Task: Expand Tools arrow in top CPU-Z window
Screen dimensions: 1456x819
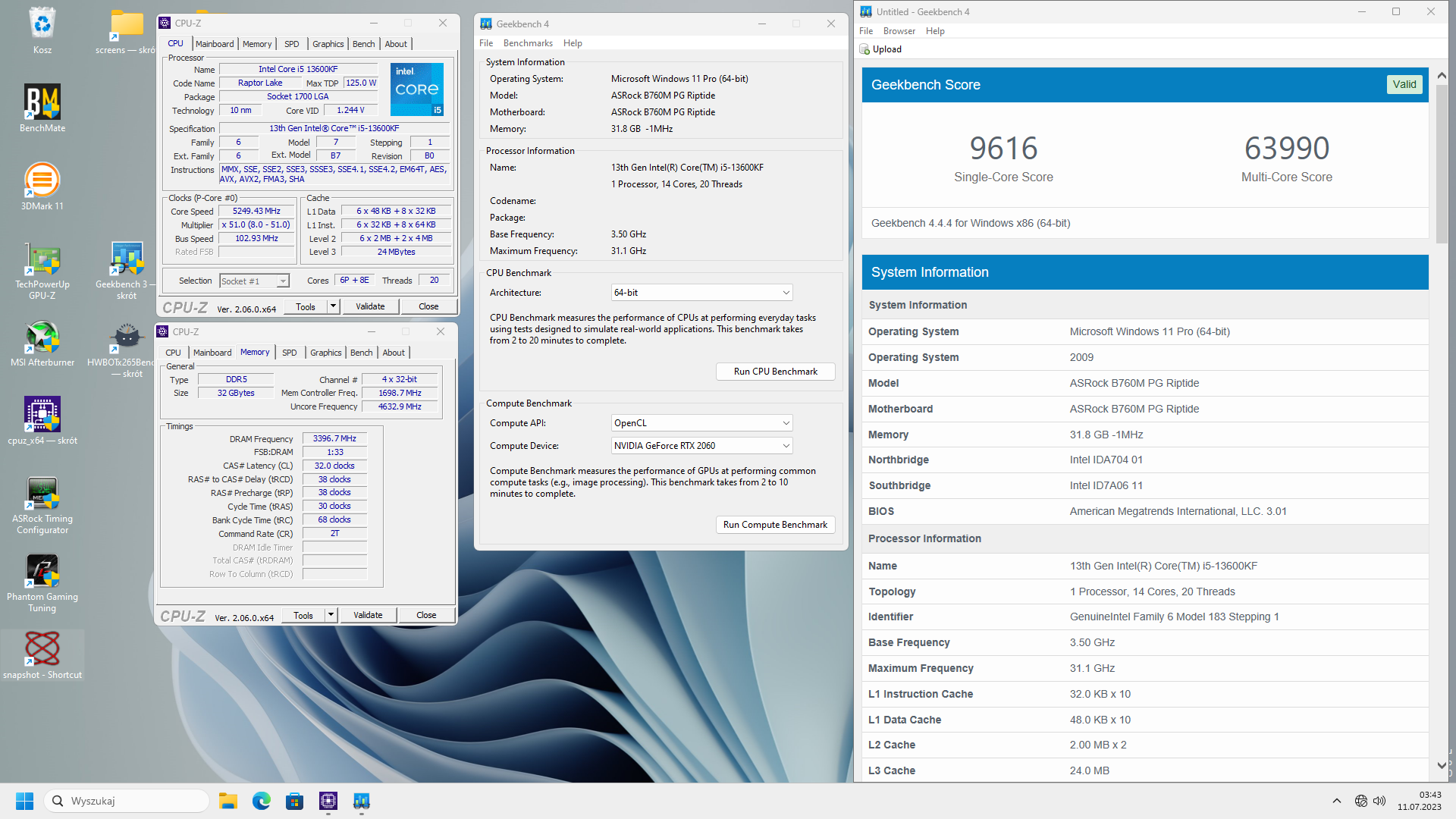Action: (333, 306)
